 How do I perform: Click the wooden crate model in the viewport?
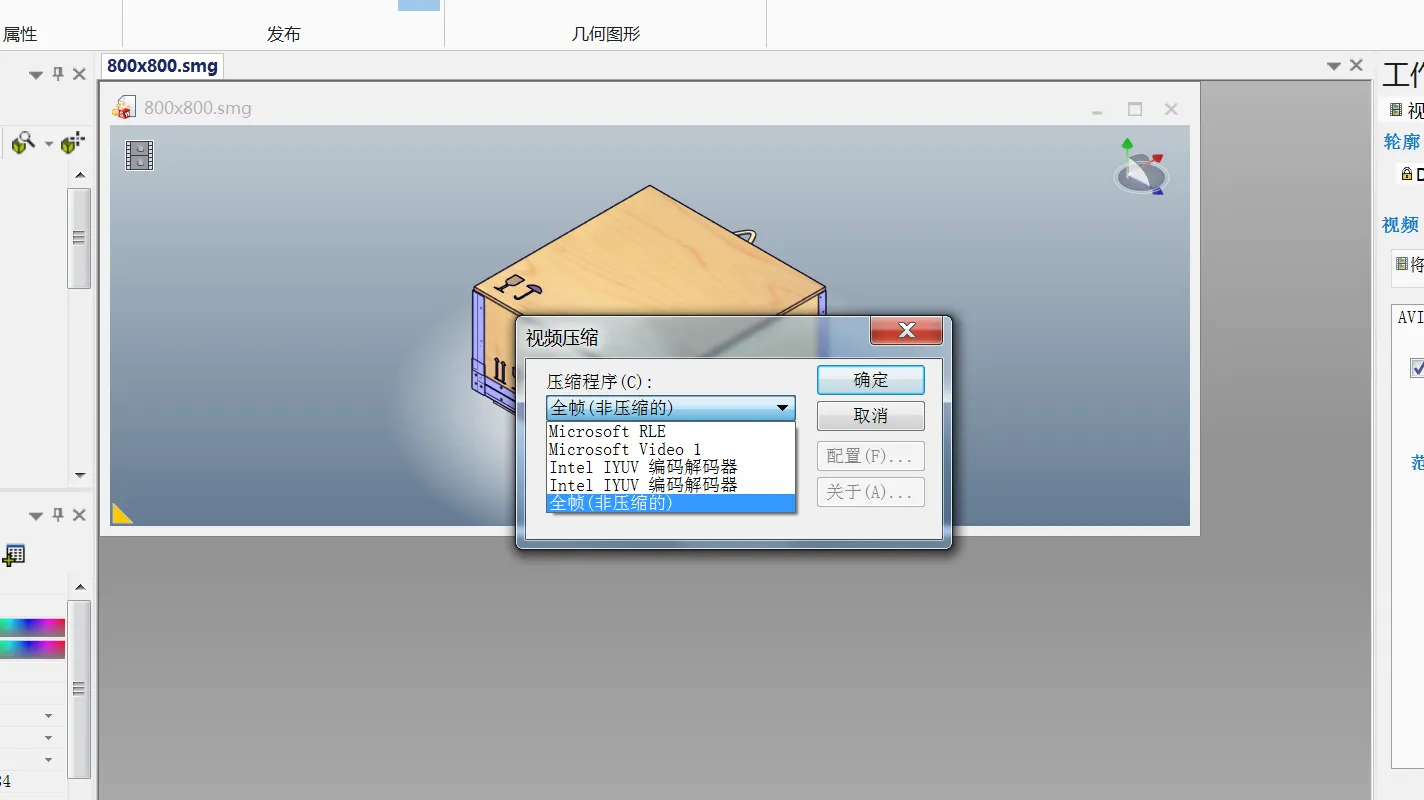click(x=650, y=262)
